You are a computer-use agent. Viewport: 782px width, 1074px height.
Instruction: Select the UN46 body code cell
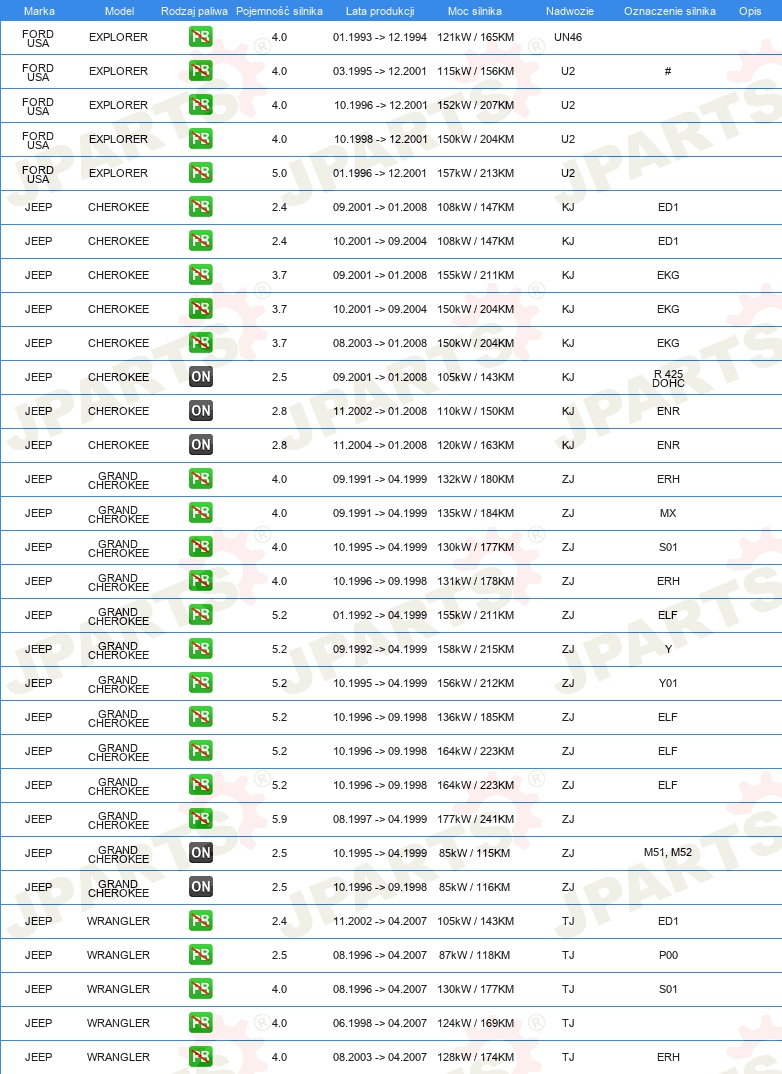tap(568, 37)
